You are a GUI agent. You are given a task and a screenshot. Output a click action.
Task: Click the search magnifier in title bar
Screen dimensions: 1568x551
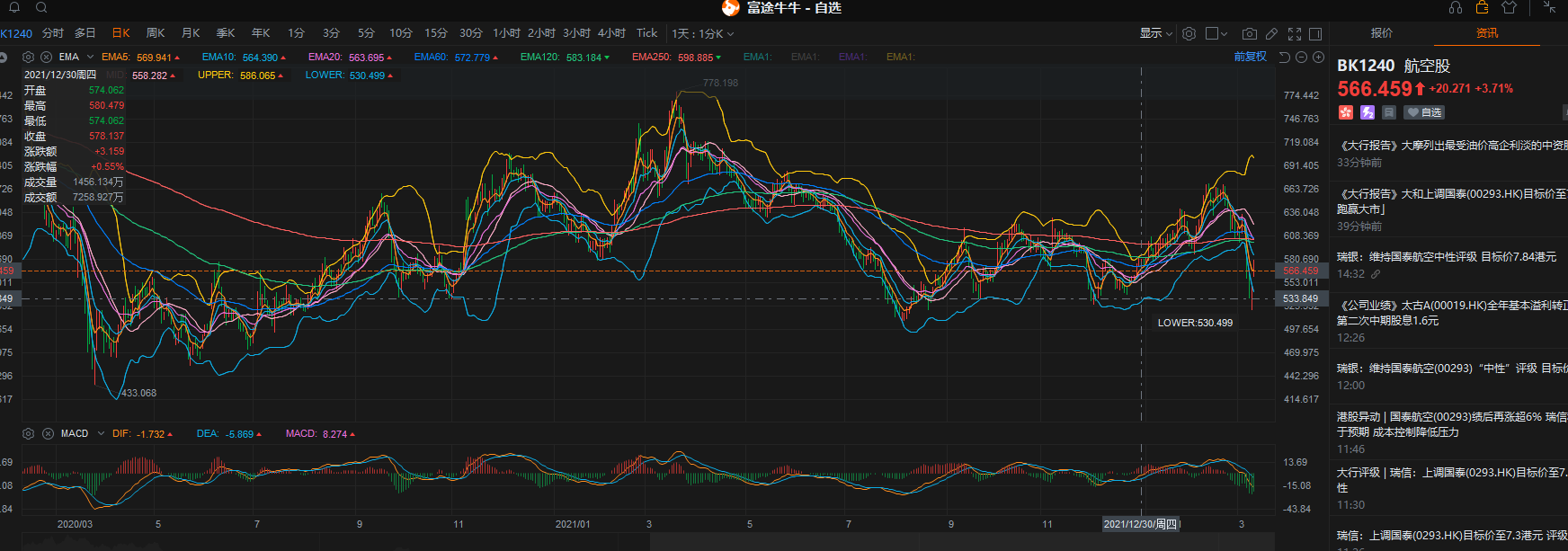coord(41,7)
